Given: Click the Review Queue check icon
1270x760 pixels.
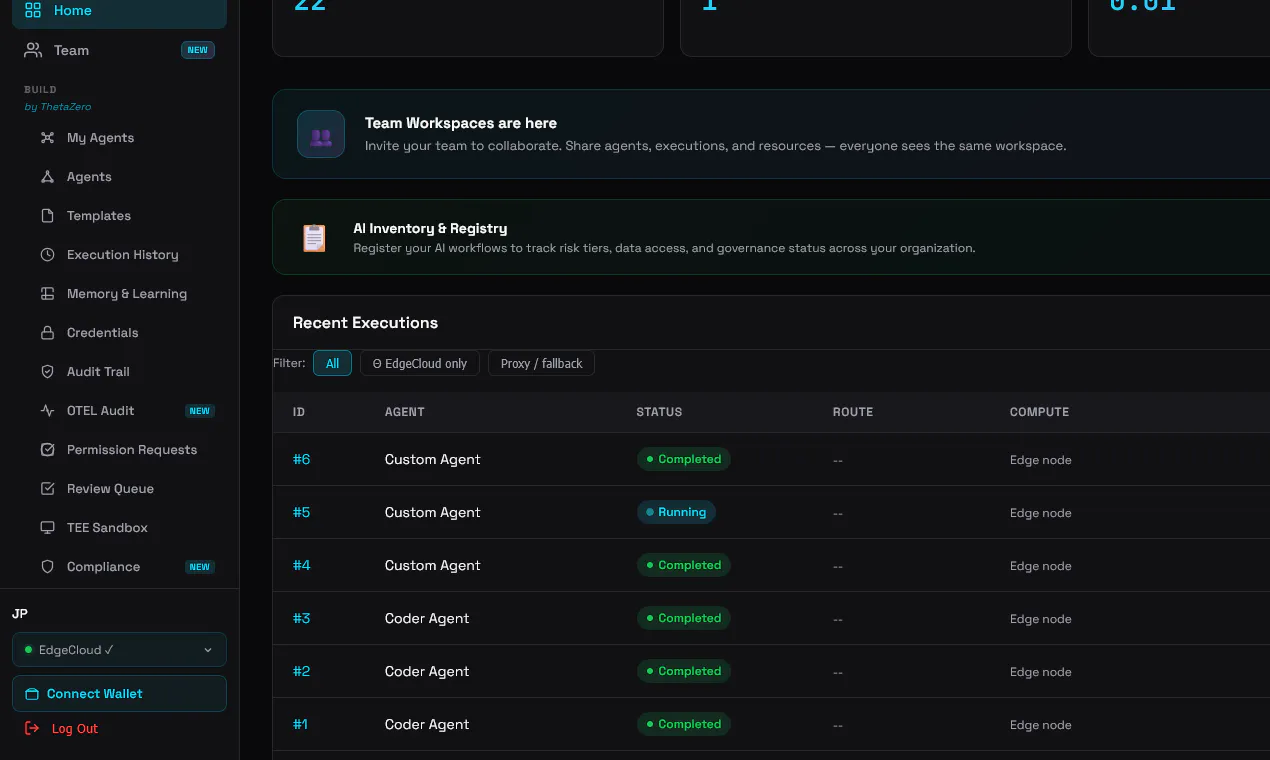Looking at the screenshot, I should (47, 489).
